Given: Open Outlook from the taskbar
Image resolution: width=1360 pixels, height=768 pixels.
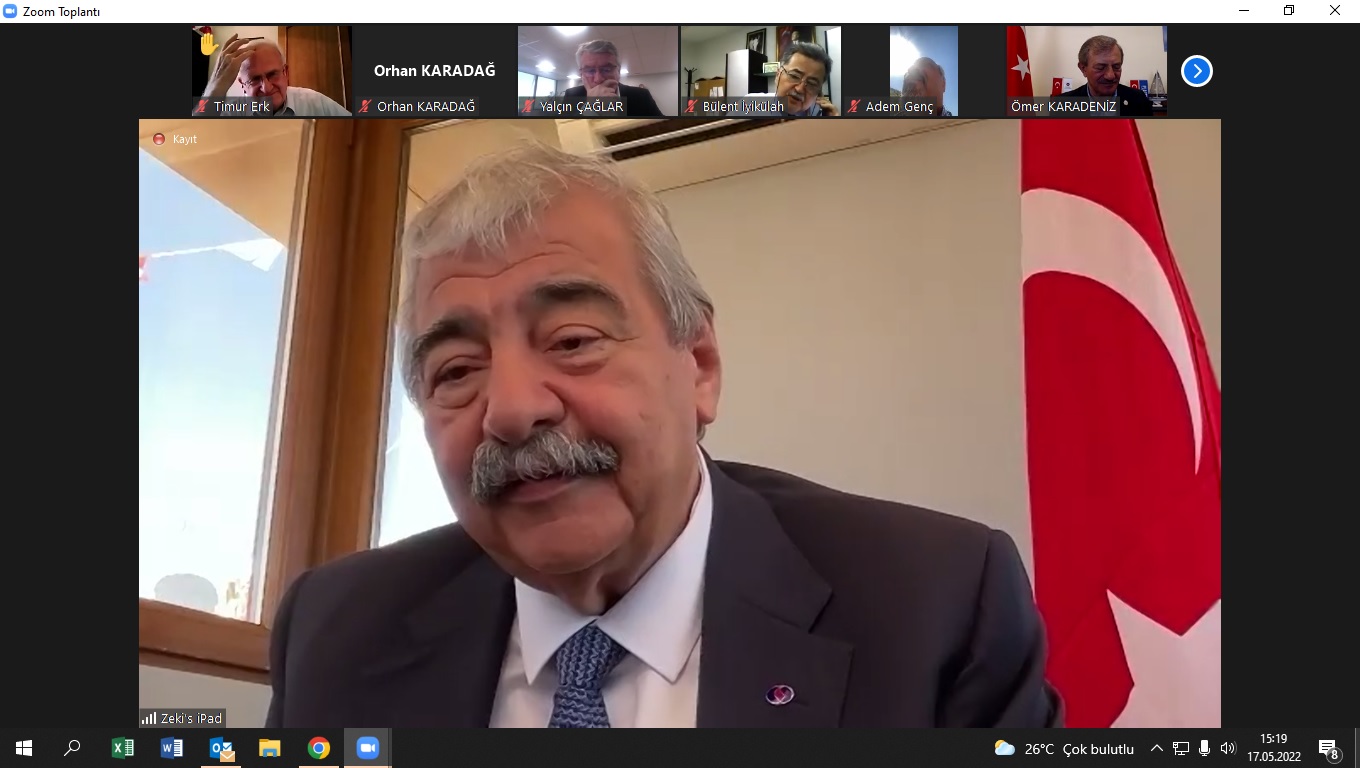Looking at the screenshot, I should click(x=221, y=748).
